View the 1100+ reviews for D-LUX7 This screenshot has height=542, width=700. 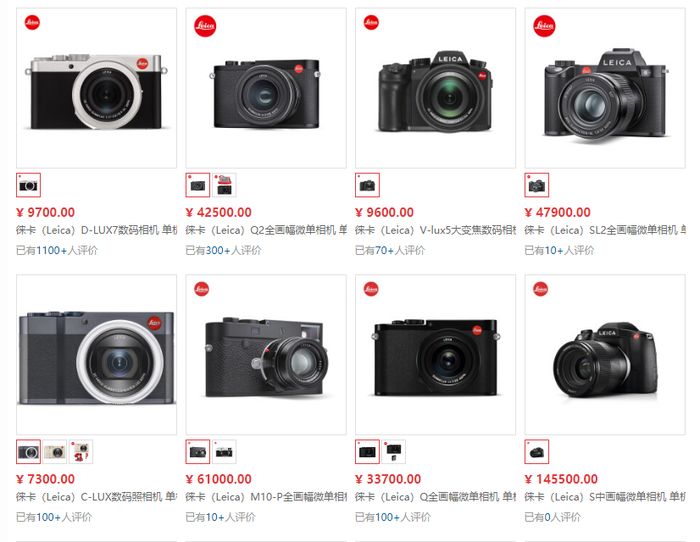(x=57, y=250)
